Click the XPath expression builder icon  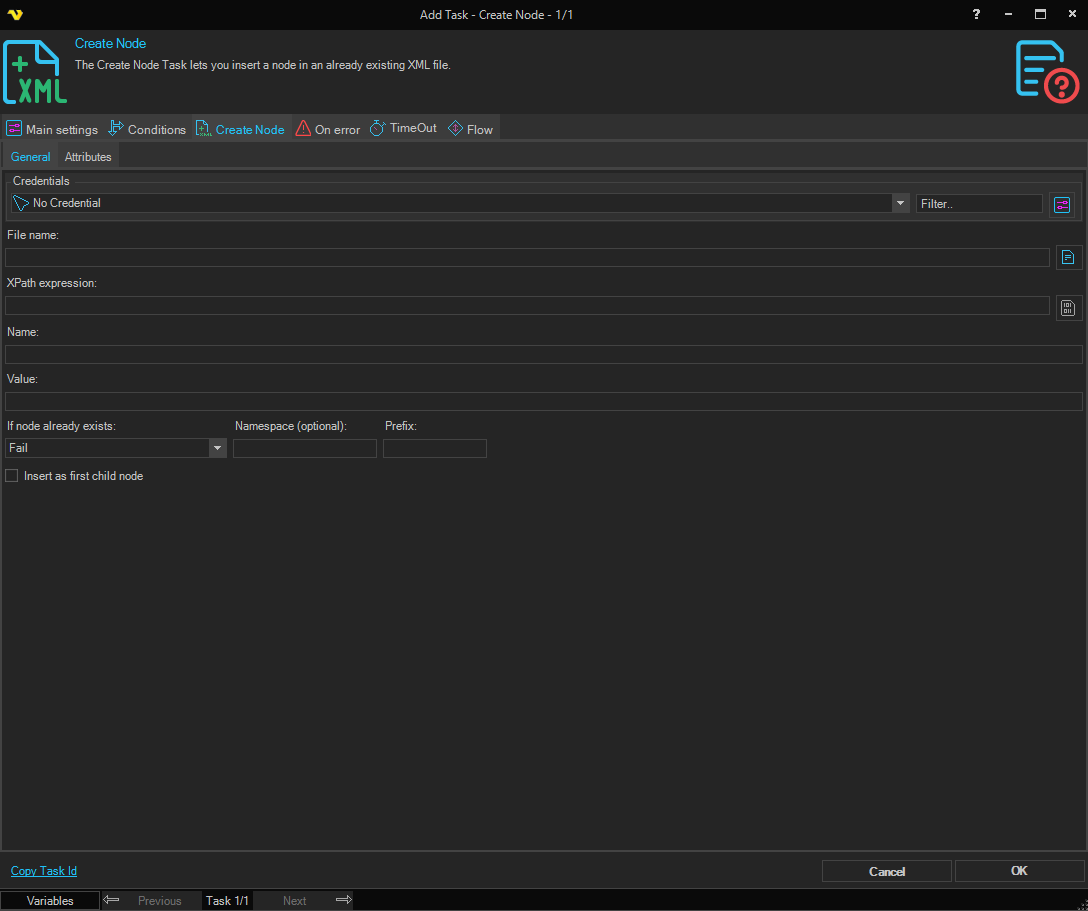[1069, 307]
